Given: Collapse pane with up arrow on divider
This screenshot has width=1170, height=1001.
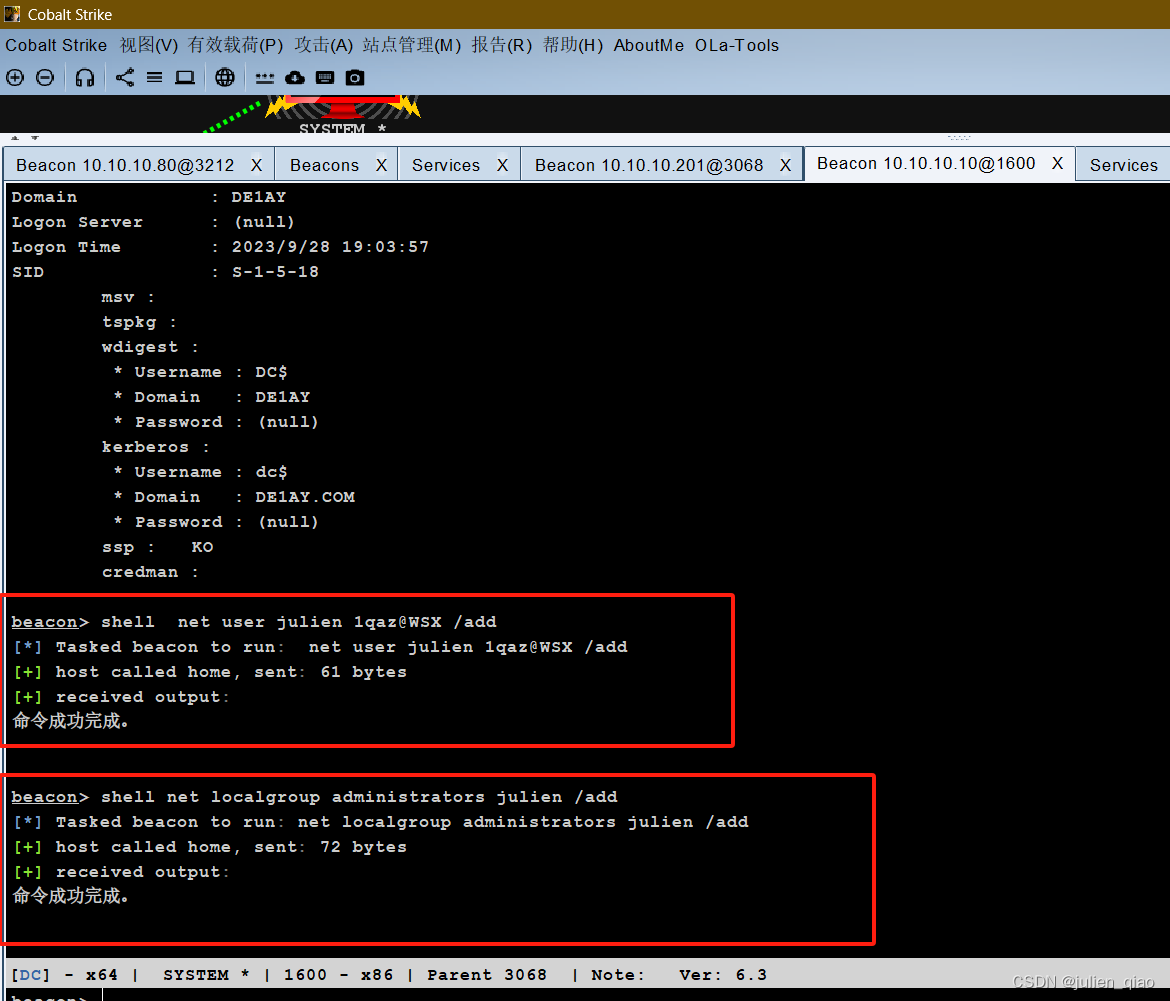Looking at the screenshot, I should 15,138.
